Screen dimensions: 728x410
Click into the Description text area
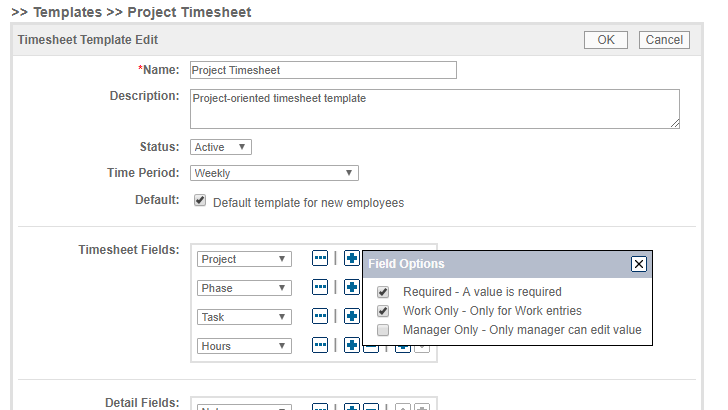(434, 108)
